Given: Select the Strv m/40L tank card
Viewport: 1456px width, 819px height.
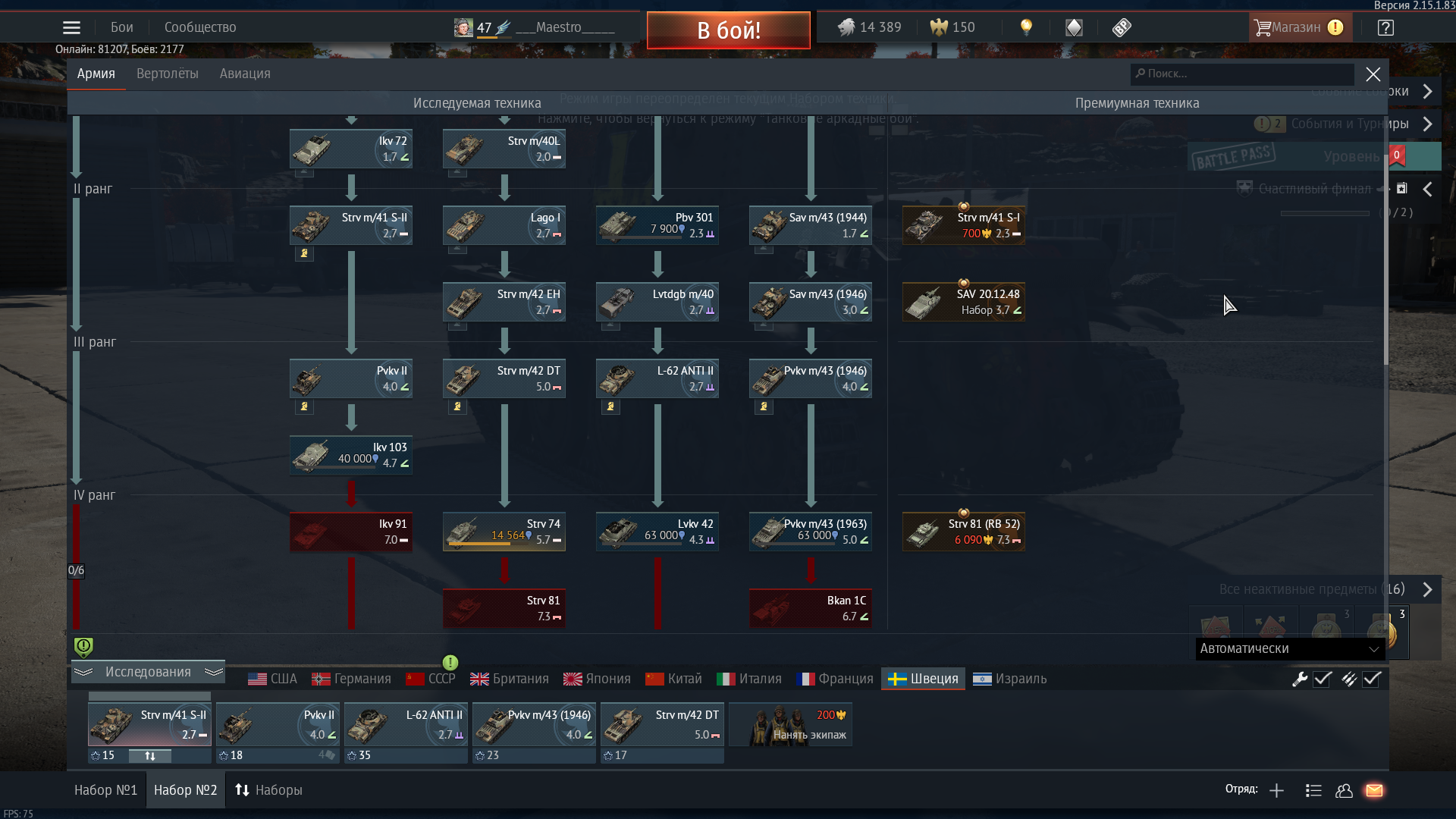Looking at the screenshot, I should [504, 149].
